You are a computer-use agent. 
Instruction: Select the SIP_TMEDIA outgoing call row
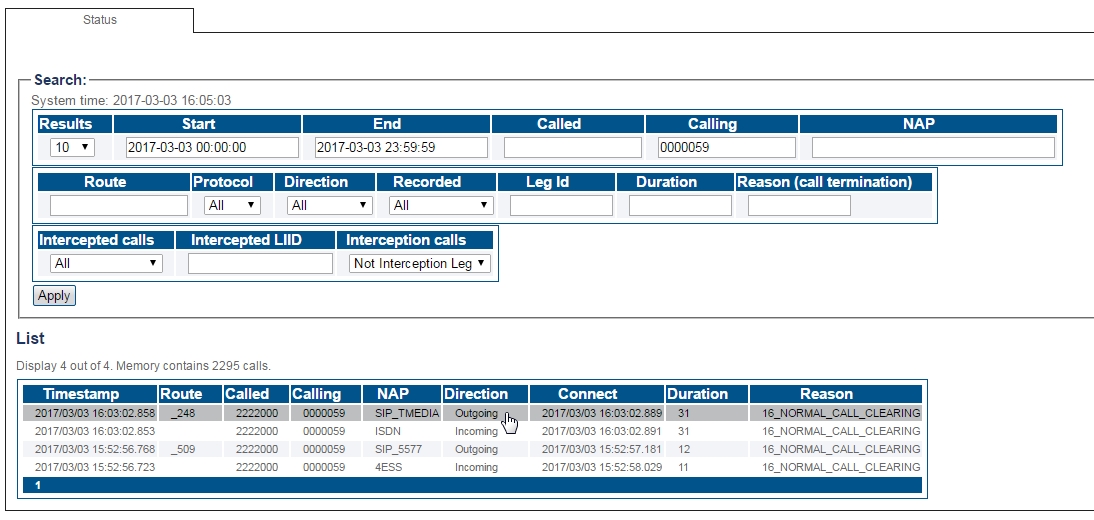pyautogui.click(x=400, y=413)
